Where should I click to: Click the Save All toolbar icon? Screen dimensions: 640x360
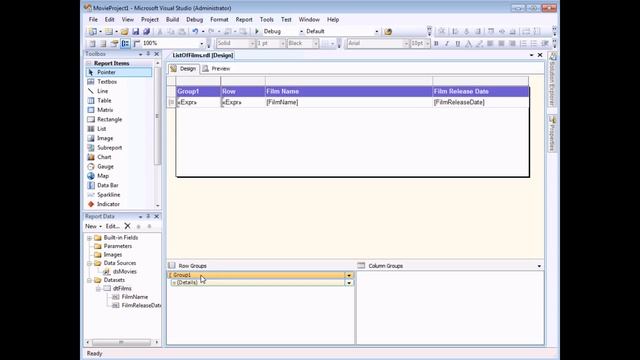(x=146, y=31)
